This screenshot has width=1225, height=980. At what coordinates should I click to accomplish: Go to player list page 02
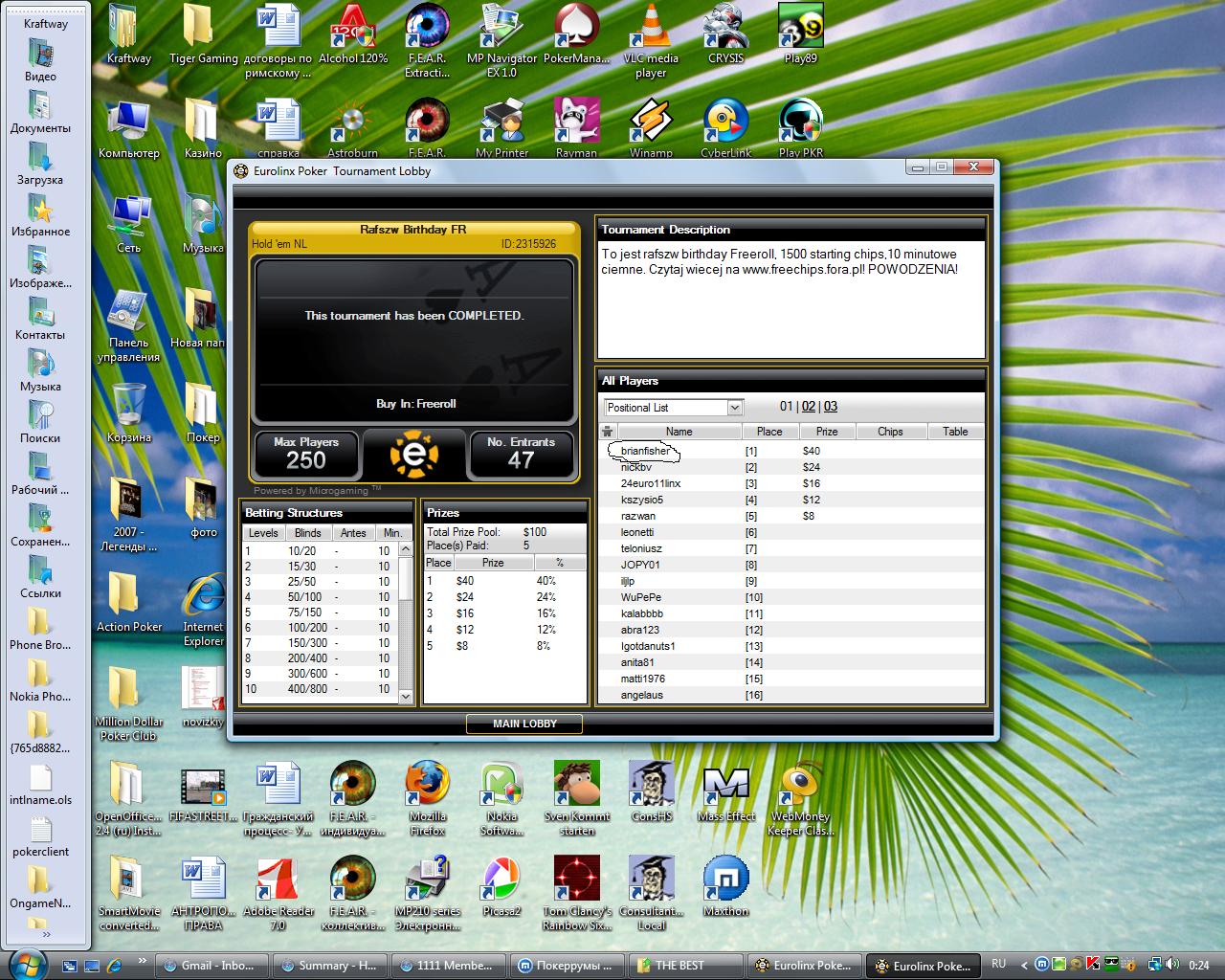809,407
